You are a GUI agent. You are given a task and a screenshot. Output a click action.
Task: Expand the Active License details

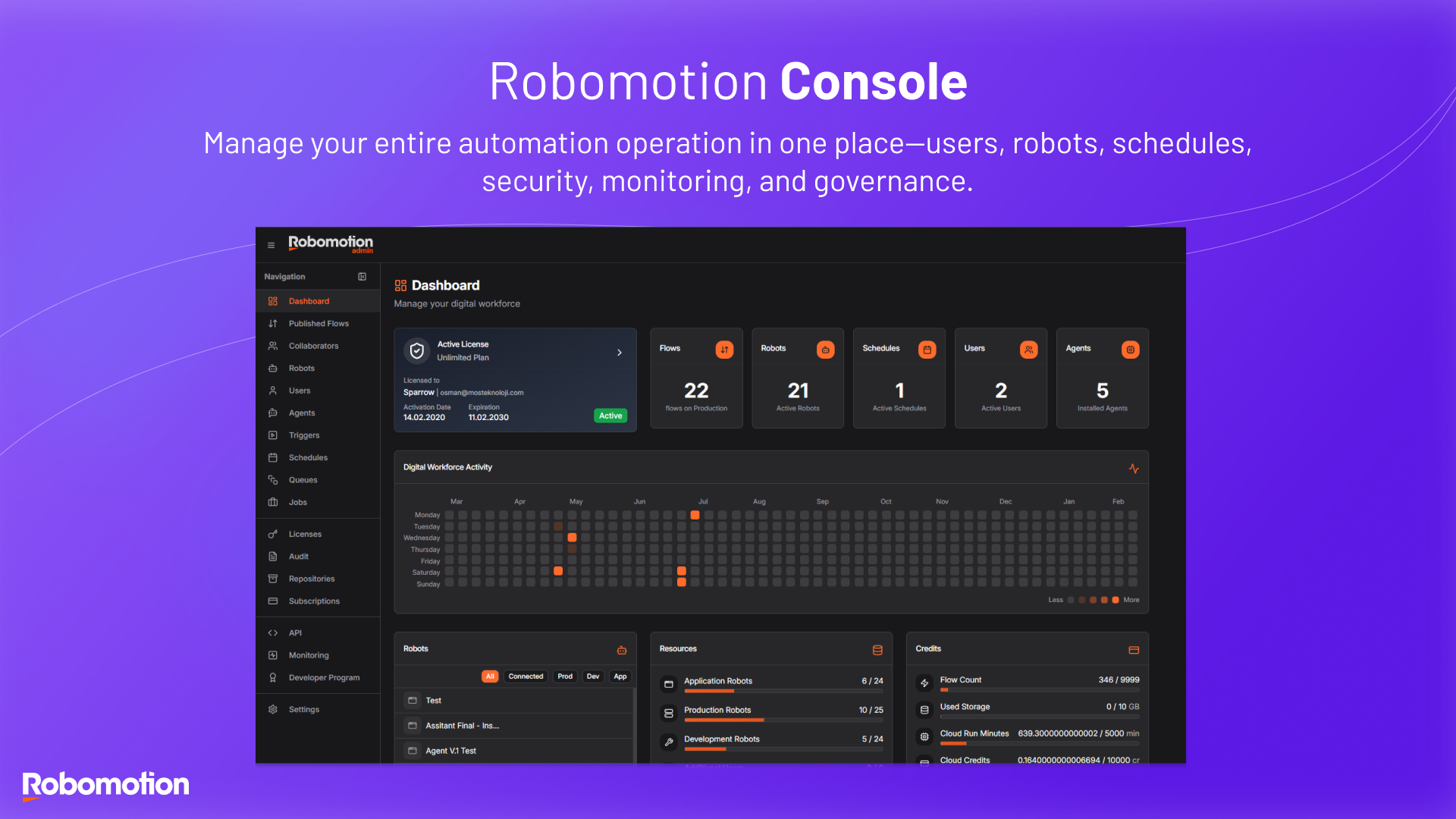pos(620,352)
